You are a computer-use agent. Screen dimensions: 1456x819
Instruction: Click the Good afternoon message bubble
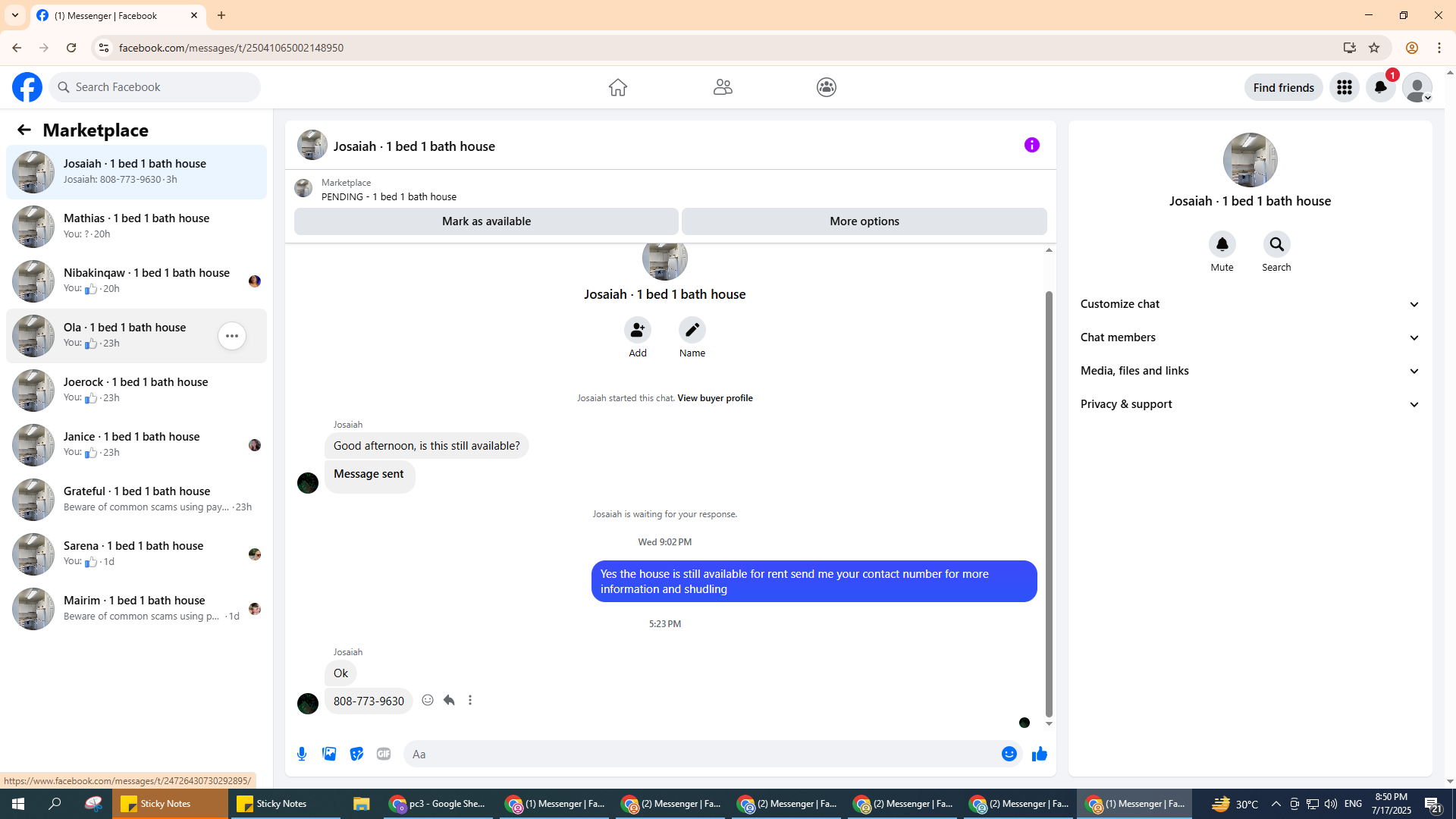coord(427,446)
